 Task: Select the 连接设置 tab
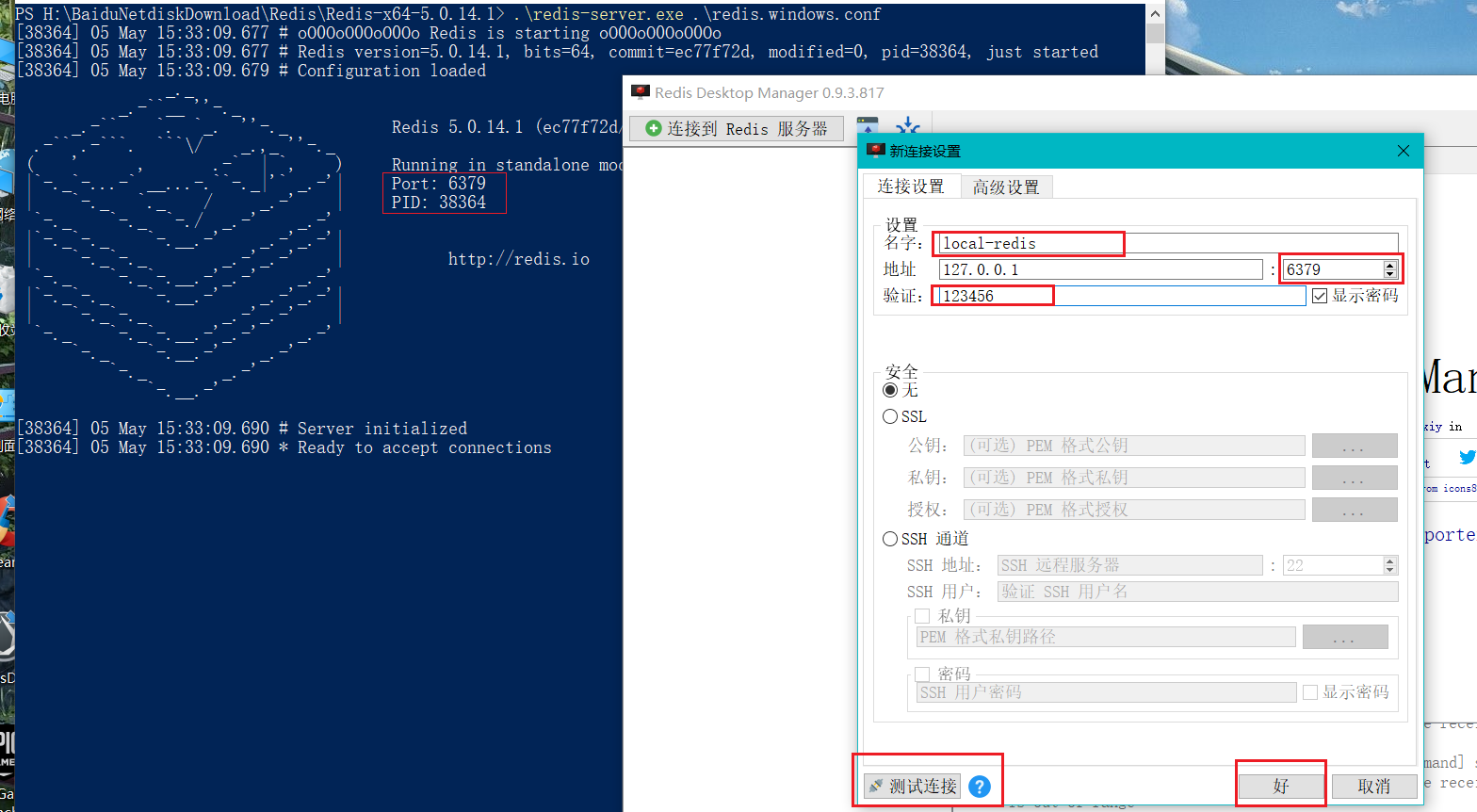pyautogui.click(x=911, y=186)
